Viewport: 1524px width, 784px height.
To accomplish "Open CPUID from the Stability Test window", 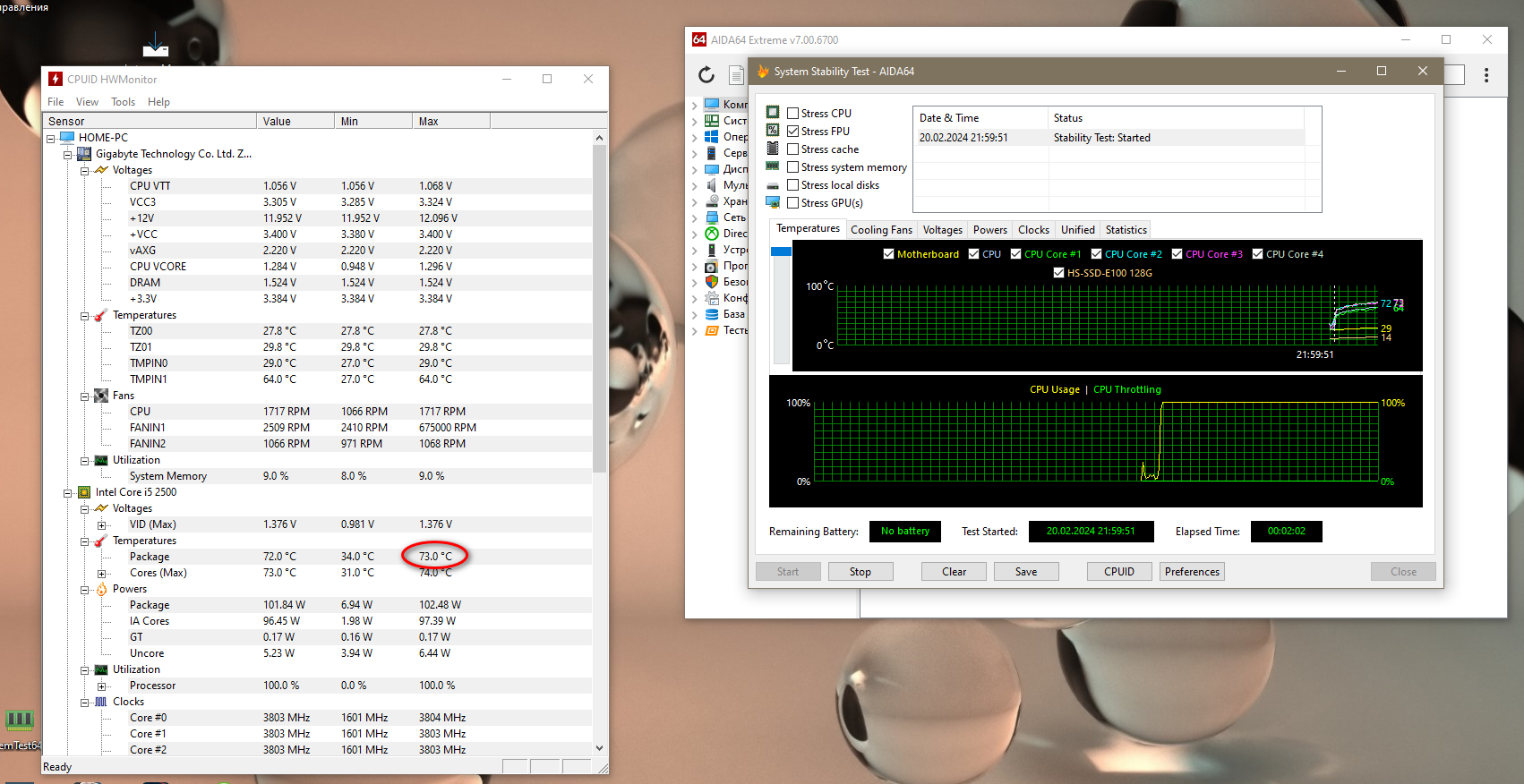I will point(1119,572).
